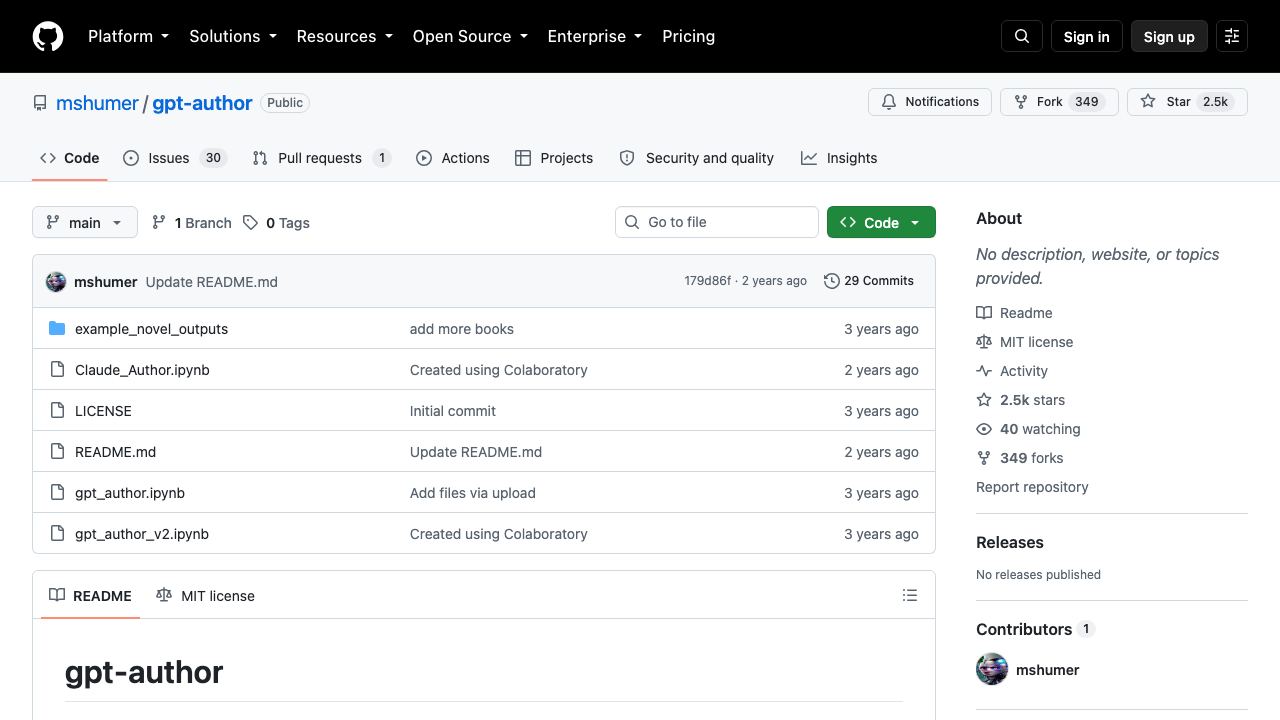Click the Notifications bell button
The height and width of the screenshot is (720, 1280).
coord(930,102)
